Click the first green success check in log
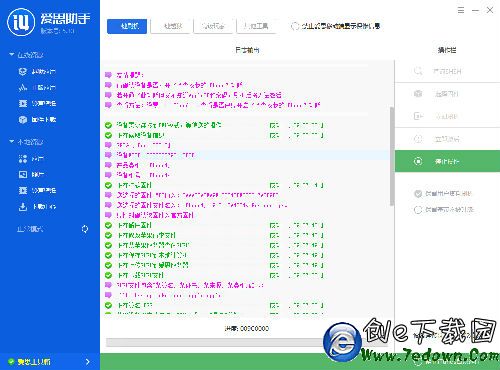 [x=108, y=125]
